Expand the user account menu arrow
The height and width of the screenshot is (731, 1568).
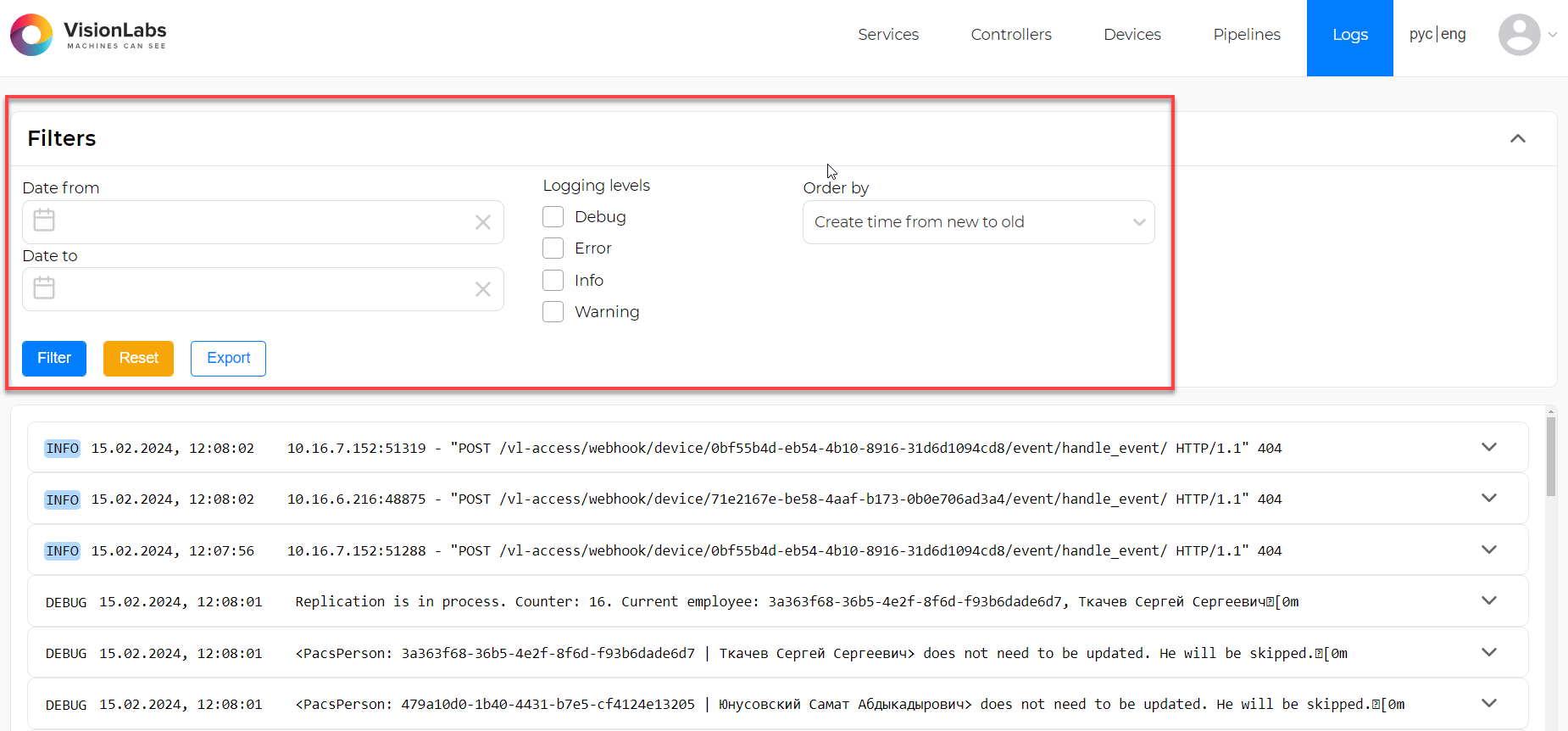point(1553,35)
